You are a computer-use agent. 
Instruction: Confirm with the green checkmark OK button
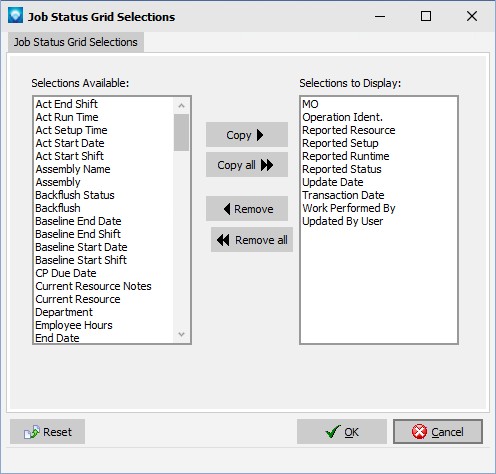coord(342,432)
